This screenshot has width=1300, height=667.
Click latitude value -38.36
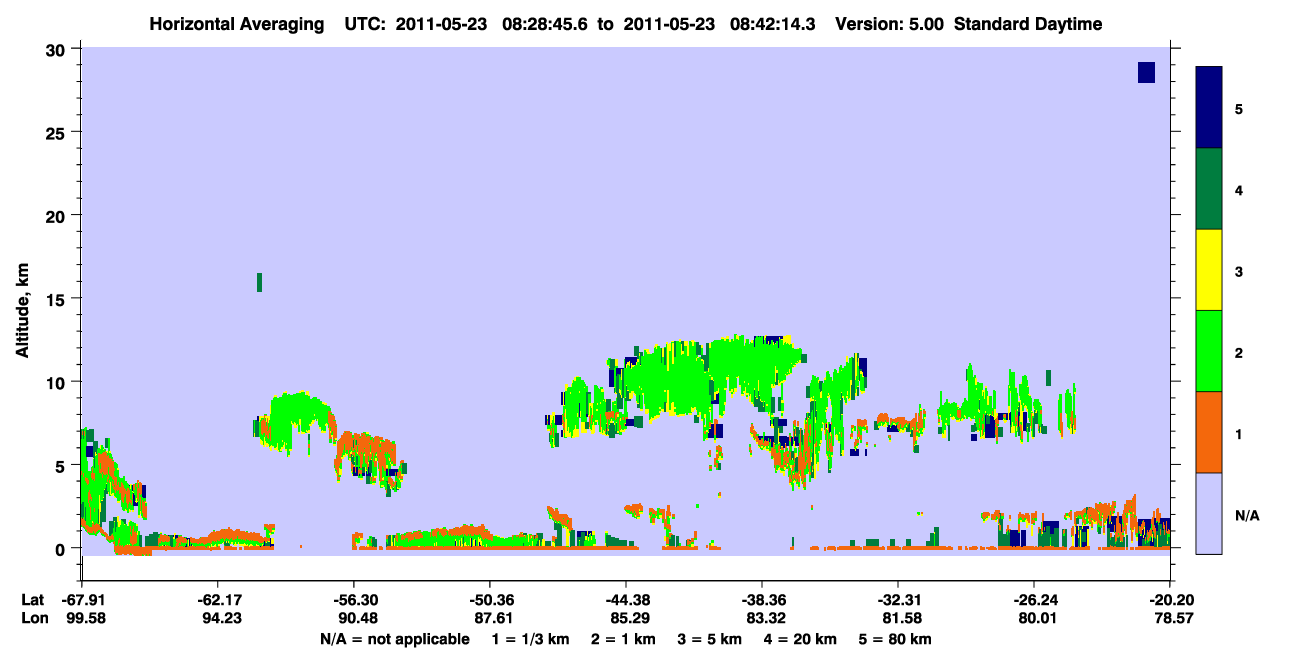tap(762, 600)
